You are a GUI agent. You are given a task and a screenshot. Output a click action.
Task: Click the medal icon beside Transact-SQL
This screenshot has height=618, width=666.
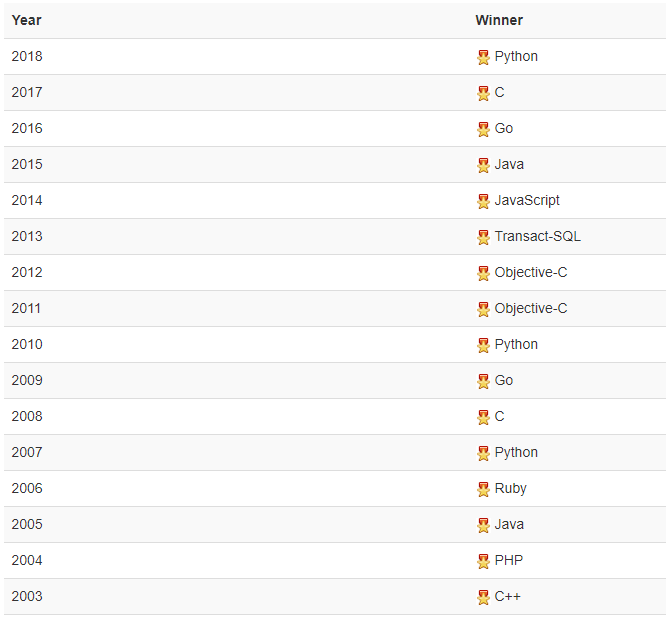pos(483,237)
